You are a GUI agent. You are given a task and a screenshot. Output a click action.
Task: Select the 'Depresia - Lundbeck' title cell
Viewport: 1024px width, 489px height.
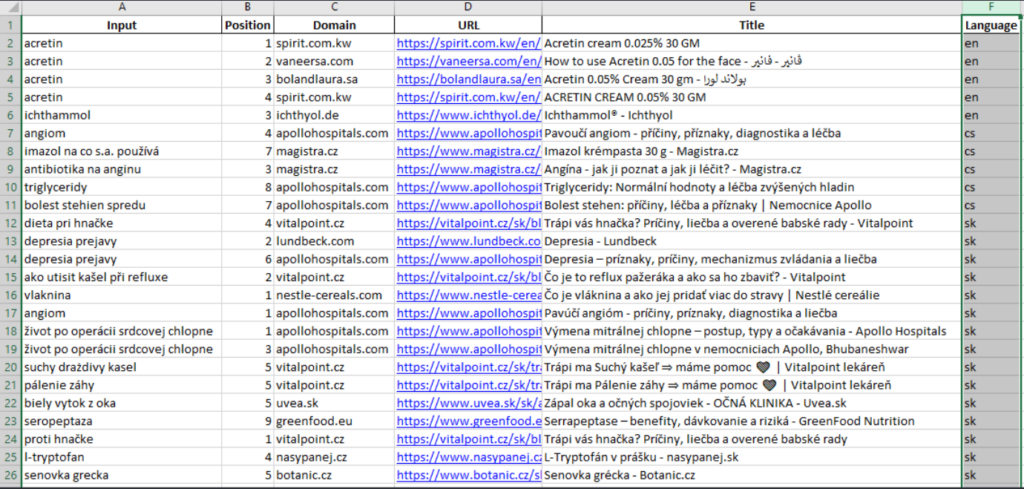[751, 241]
